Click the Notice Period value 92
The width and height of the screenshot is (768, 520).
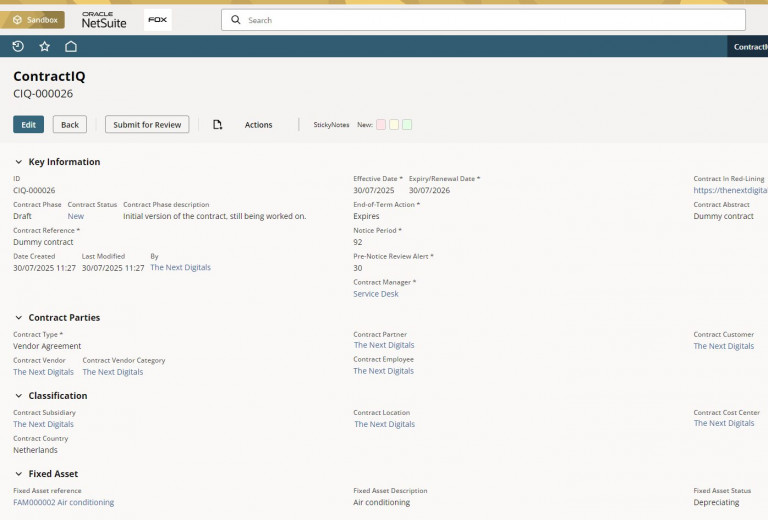pos(358,242)
